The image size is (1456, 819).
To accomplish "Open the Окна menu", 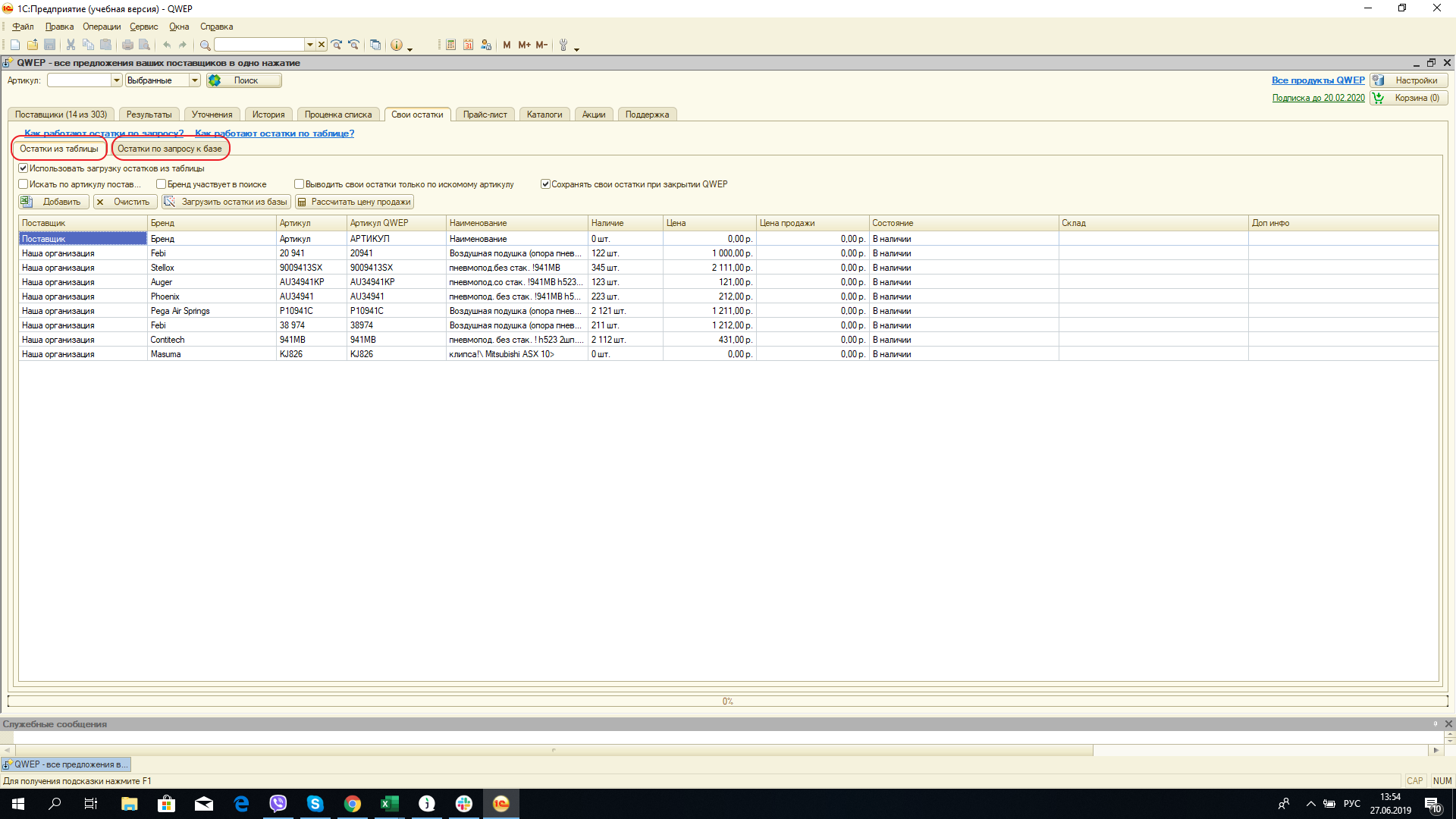I will coord(179,27).
